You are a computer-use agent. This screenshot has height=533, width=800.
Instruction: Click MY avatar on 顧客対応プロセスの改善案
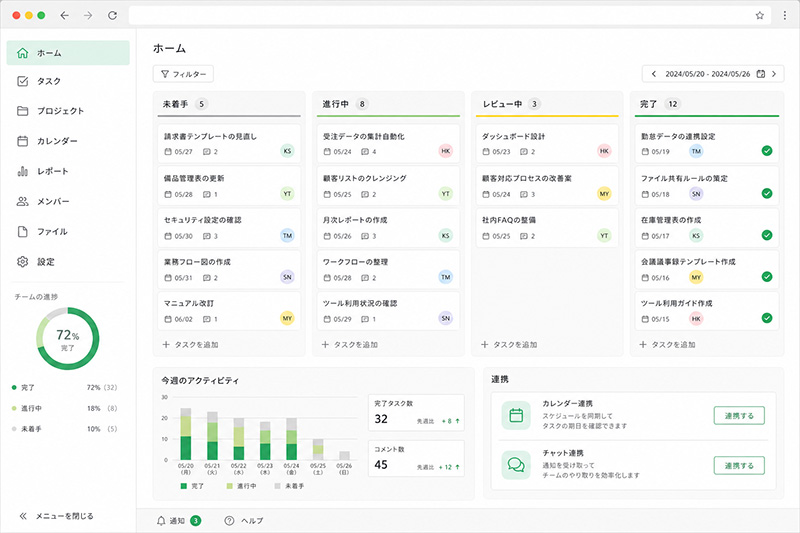pos(605,194)
